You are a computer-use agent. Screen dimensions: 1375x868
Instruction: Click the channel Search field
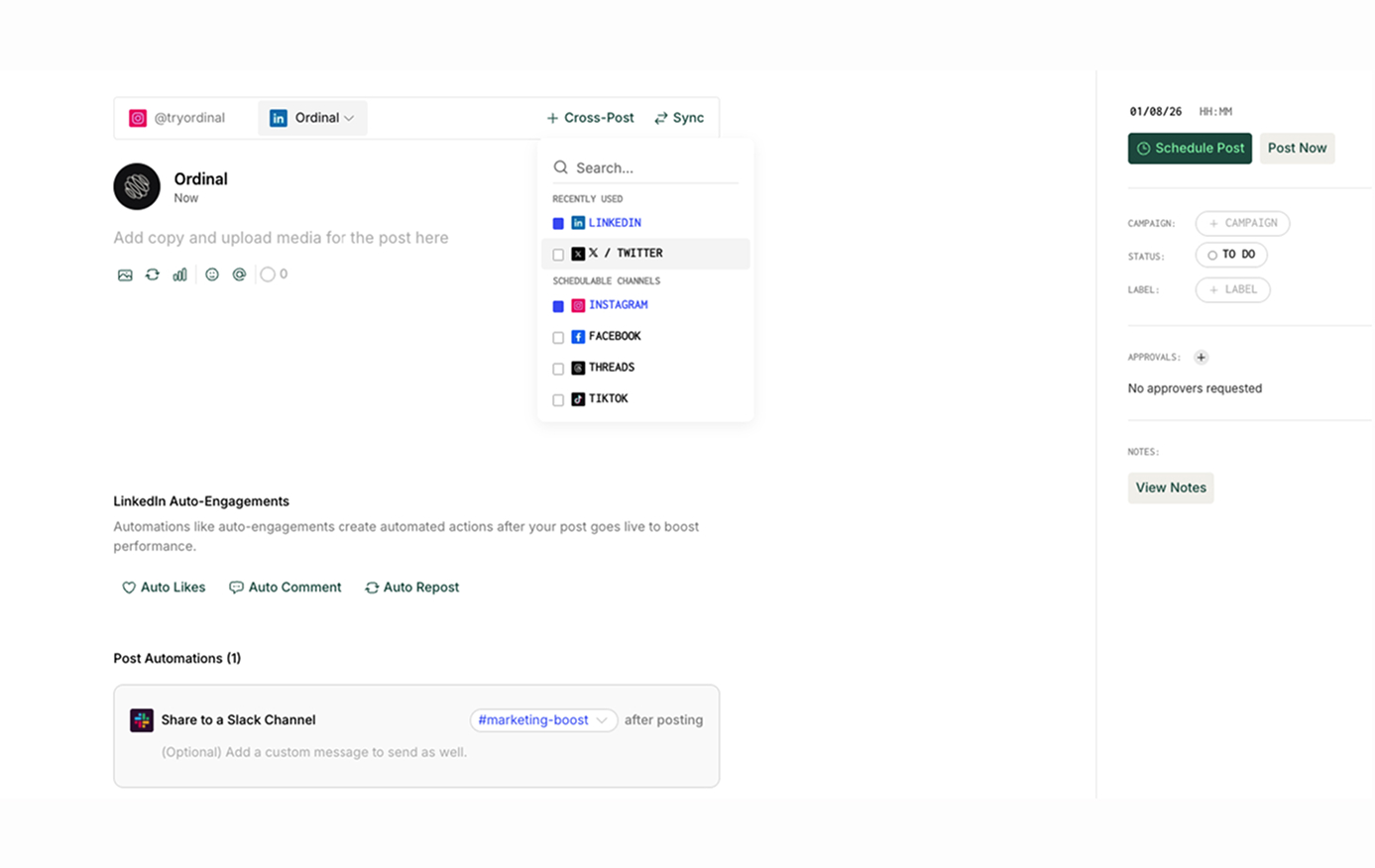coord(645,167)
